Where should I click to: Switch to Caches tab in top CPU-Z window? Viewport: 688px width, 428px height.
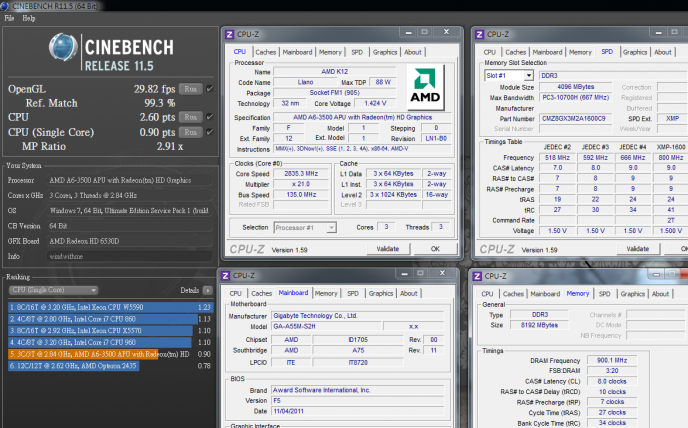pos(266,52)
